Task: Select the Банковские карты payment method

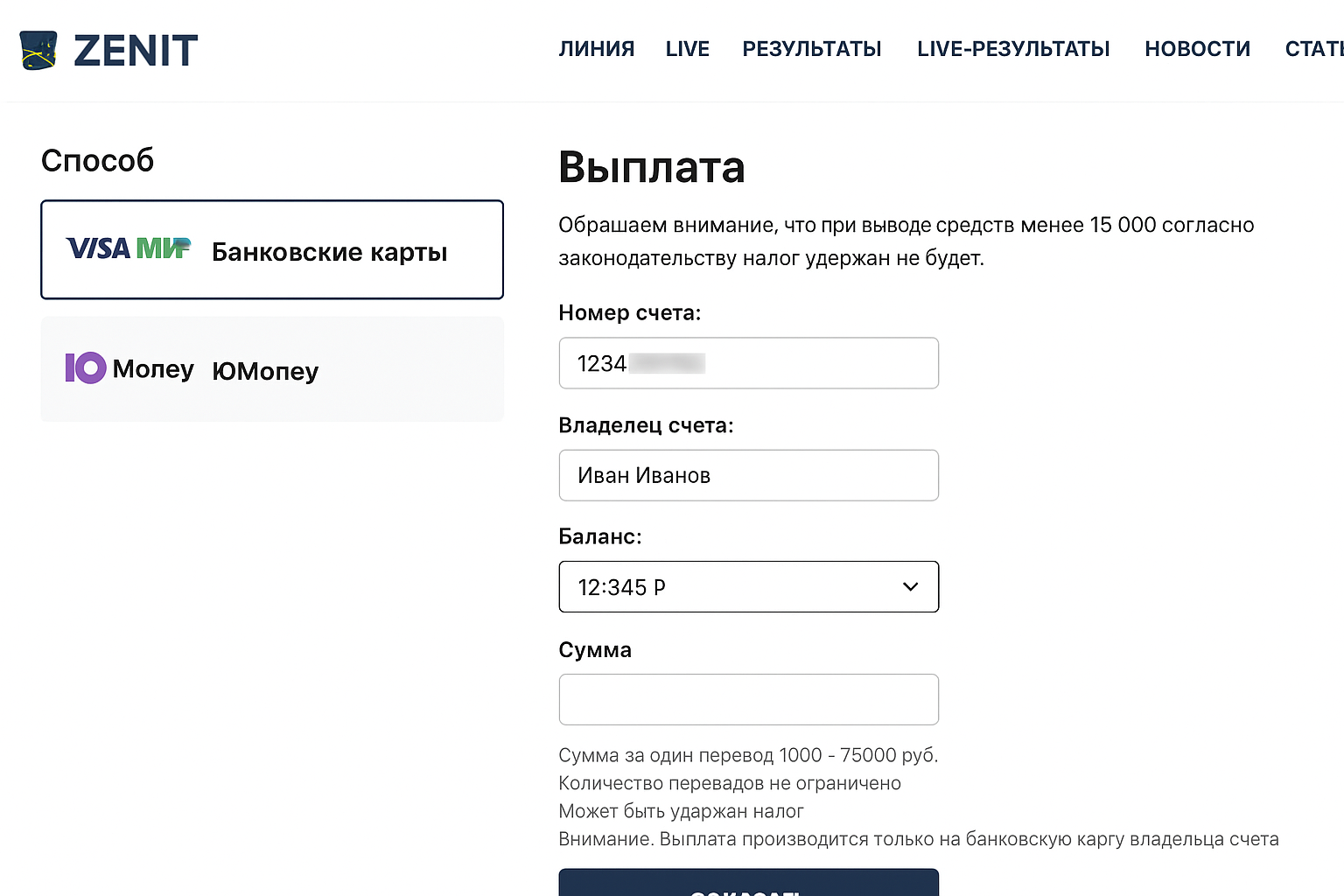Action: (329, 252)
